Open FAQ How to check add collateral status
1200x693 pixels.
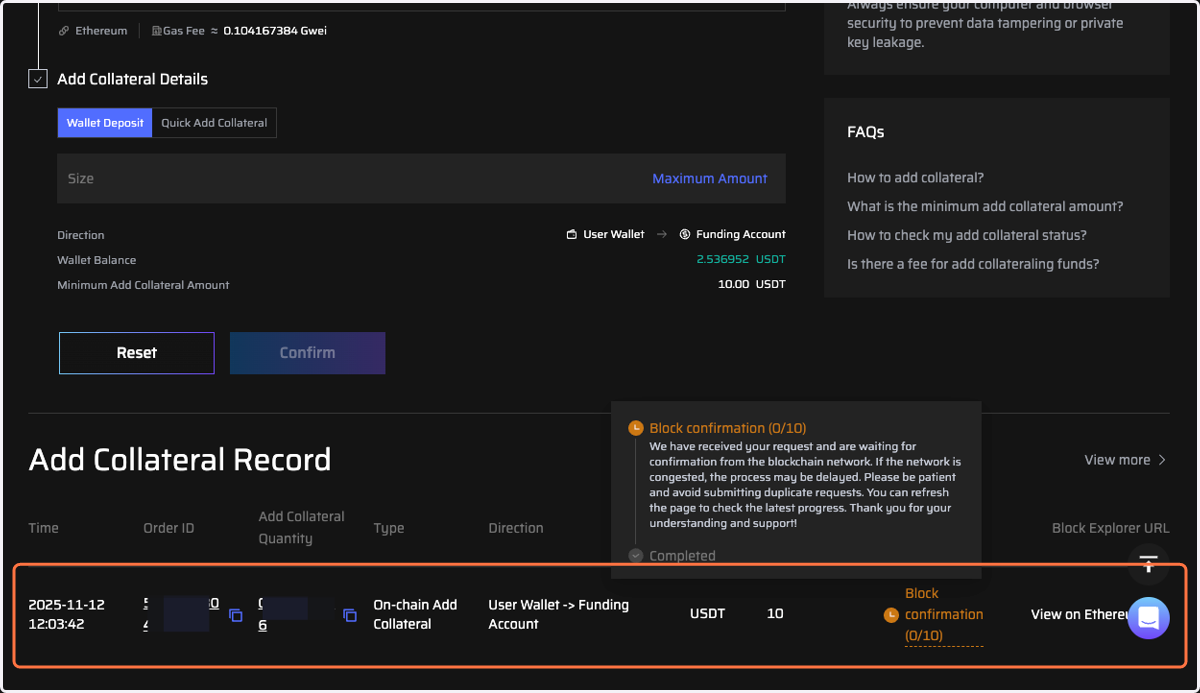tap(967, 236)
